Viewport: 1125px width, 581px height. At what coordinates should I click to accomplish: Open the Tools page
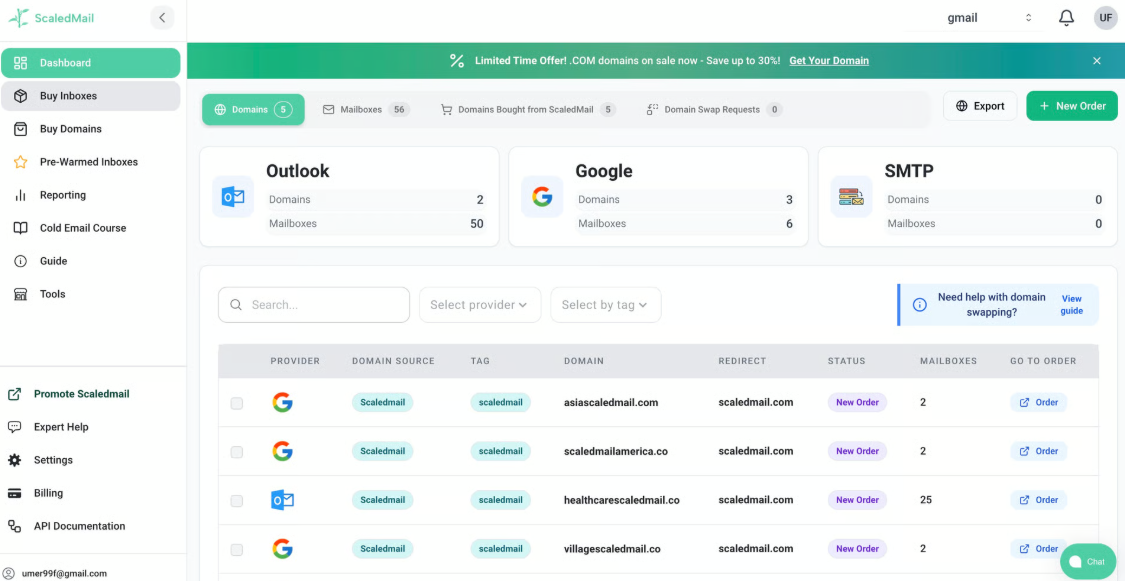click(x=90, y=294)
